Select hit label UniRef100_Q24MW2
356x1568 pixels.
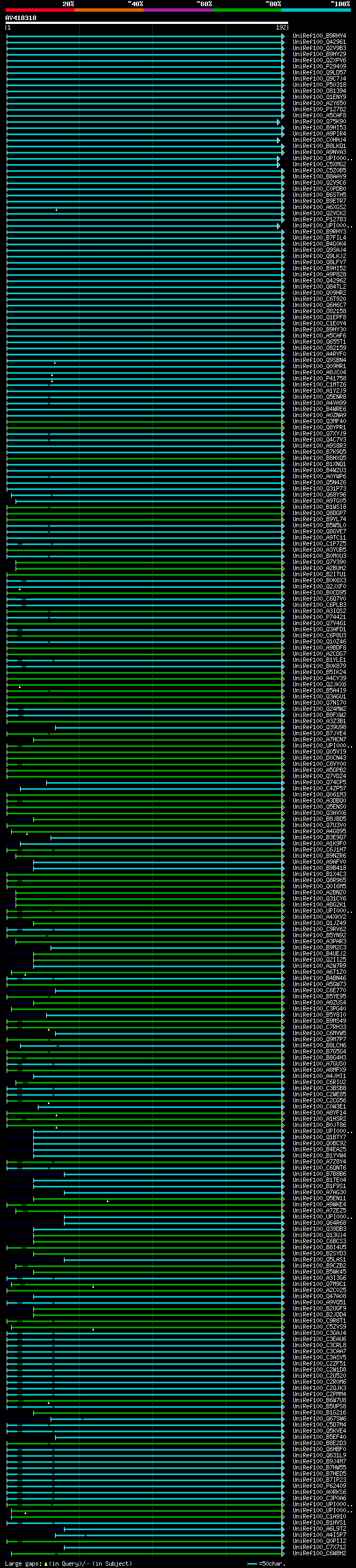click(319, 709)
